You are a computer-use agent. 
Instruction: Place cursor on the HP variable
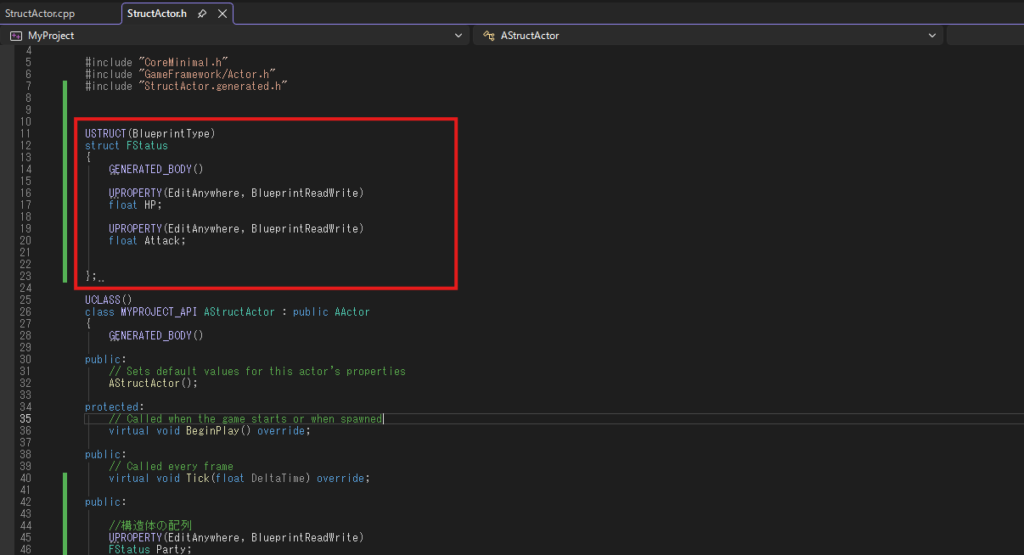152,205
